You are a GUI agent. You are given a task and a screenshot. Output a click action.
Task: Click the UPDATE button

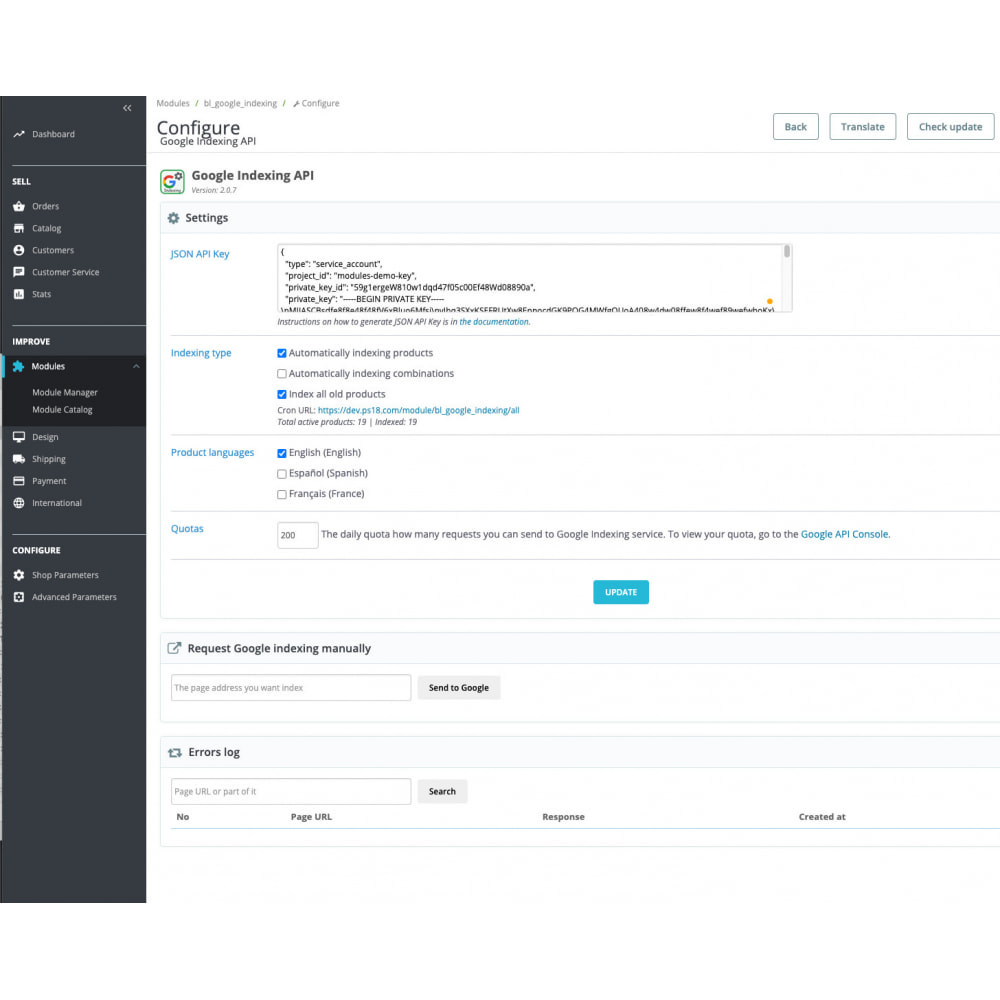tap(620, 591)
